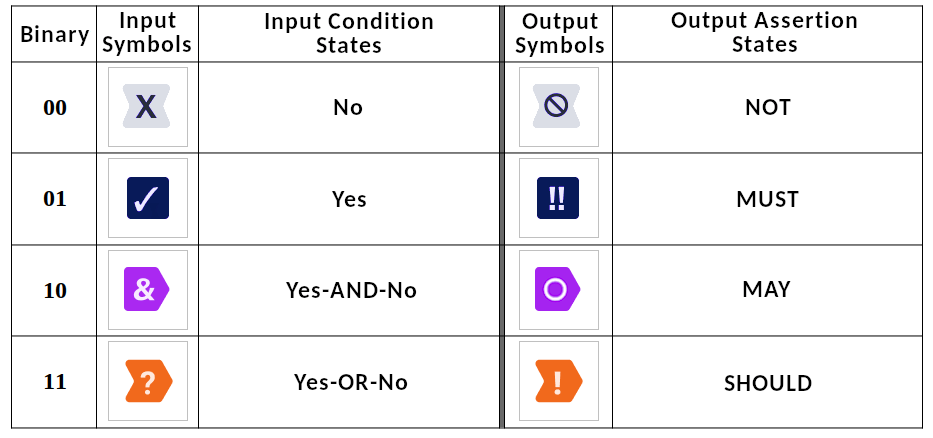Click the Output Symbols column header
This screenshot has height=438, width=933.
click(559, 33)
